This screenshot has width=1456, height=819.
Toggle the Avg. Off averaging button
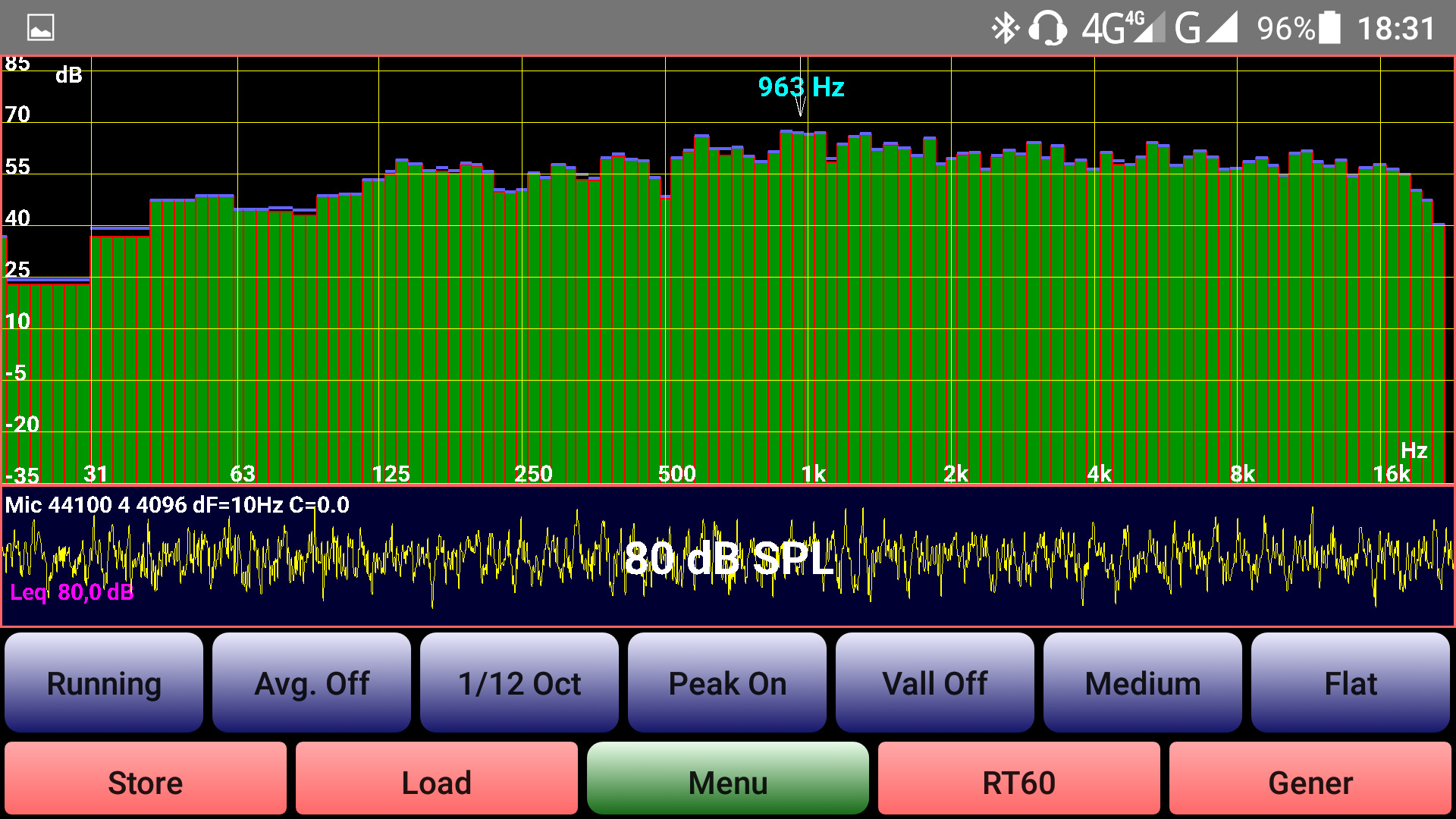pos(312,682)
